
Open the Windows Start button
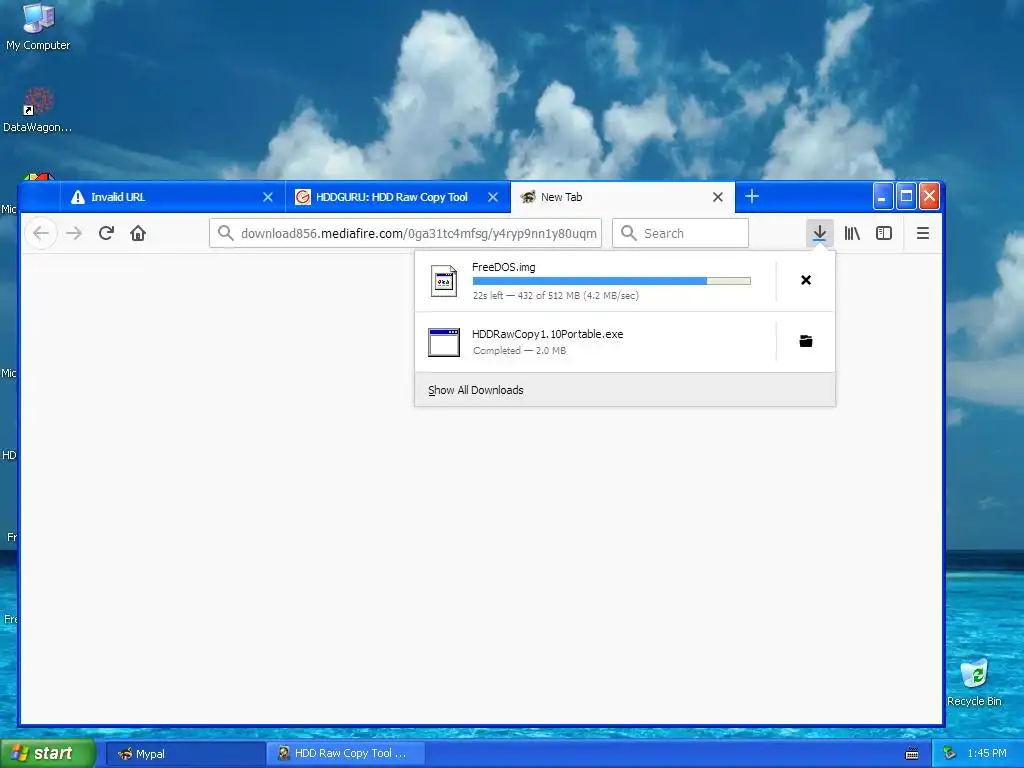[48, 754]
